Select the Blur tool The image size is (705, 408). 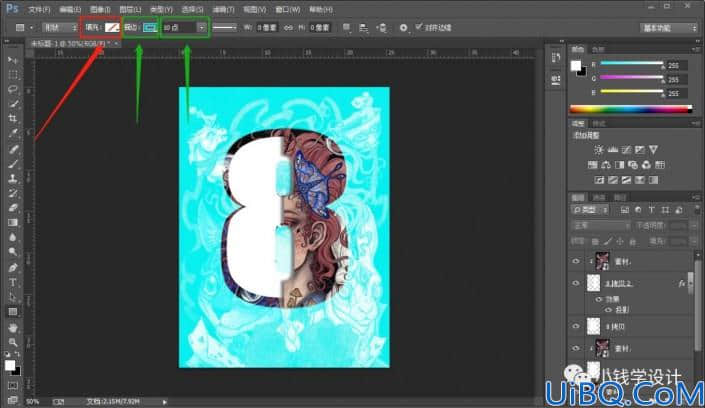[x=13, y=237]
